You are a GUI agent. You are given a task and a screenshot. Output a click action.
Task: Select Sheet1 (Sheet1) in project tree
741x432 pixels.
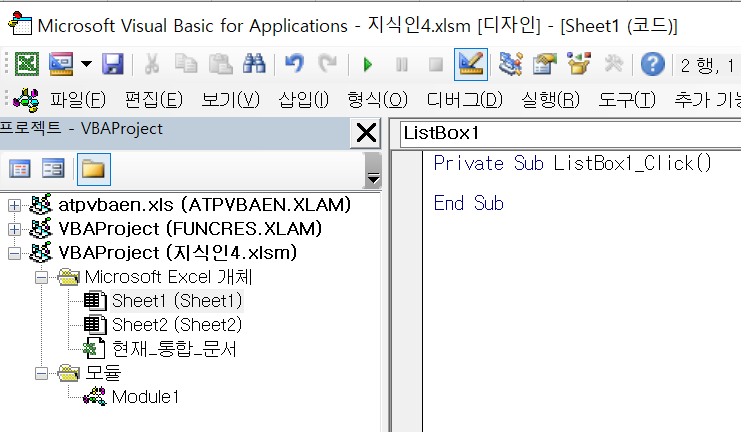(177, 301)
